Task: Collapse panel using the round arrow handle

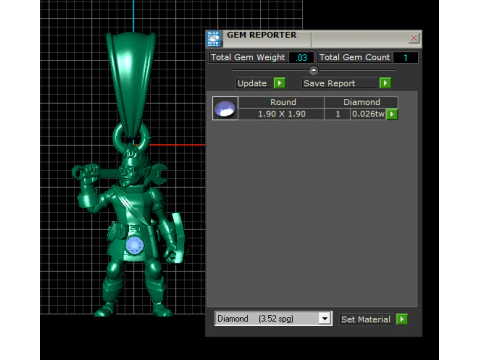Action: [x=313, y=70]
